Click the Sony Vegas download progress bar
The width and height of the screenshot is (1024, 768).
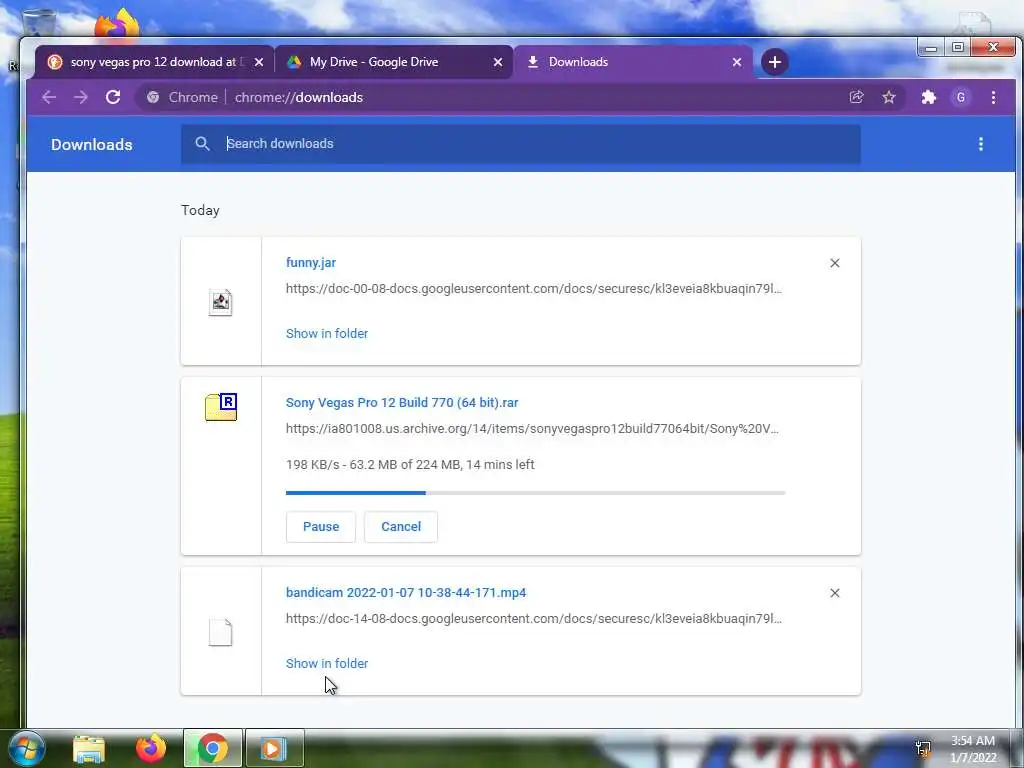tap(536, 493)
